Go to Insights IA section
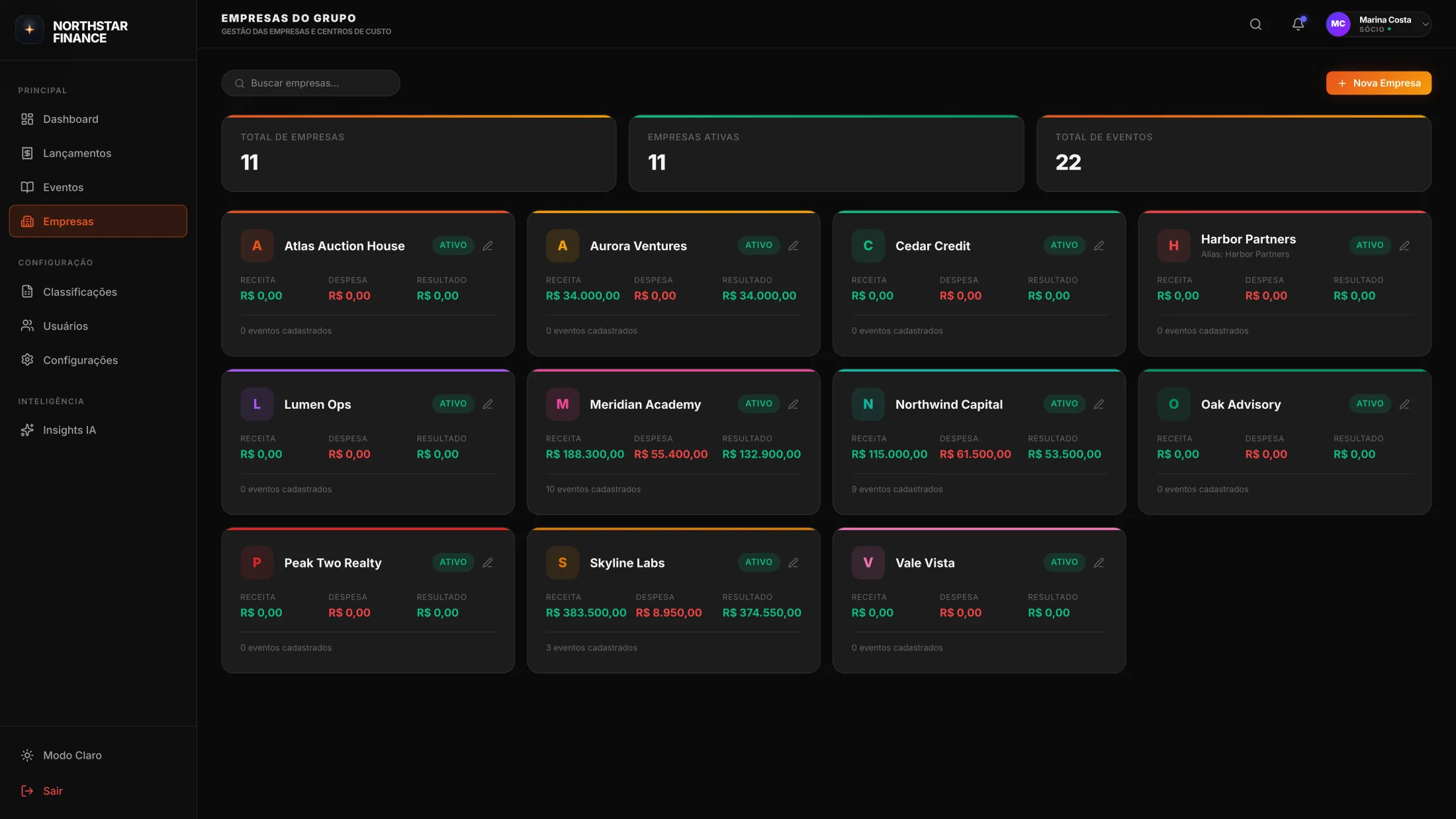This screenshot has height=819, width=1456. point(69,430)
